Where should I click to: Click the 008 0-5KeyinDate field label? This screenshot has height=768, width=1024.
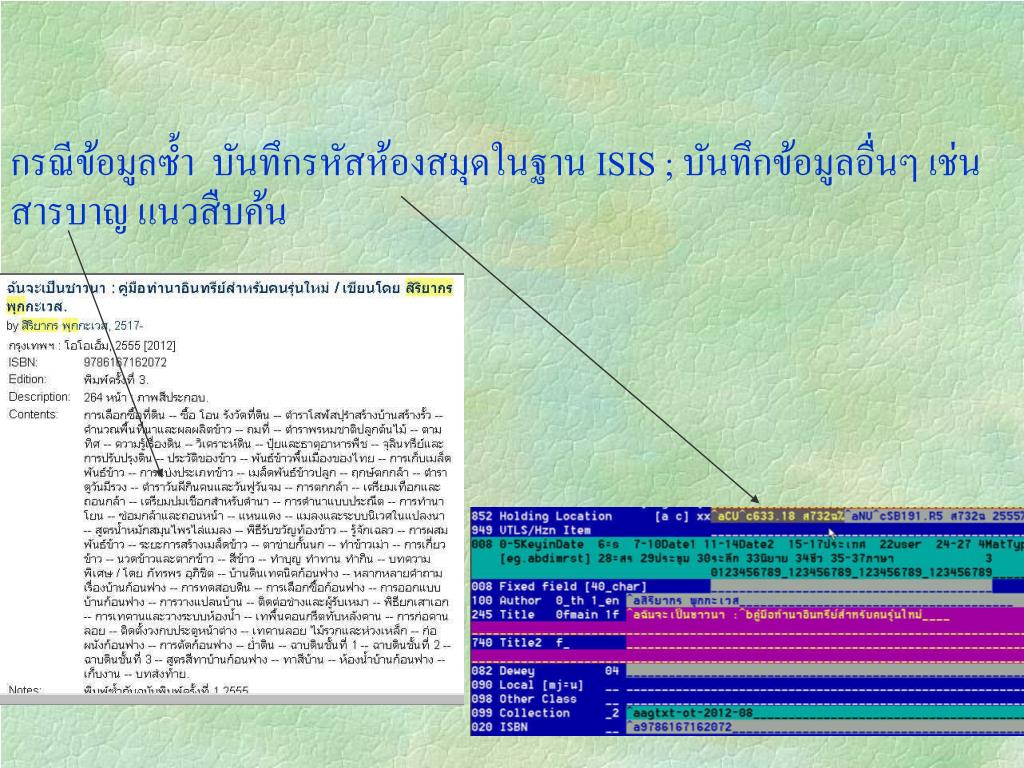(x=527, y=544)
